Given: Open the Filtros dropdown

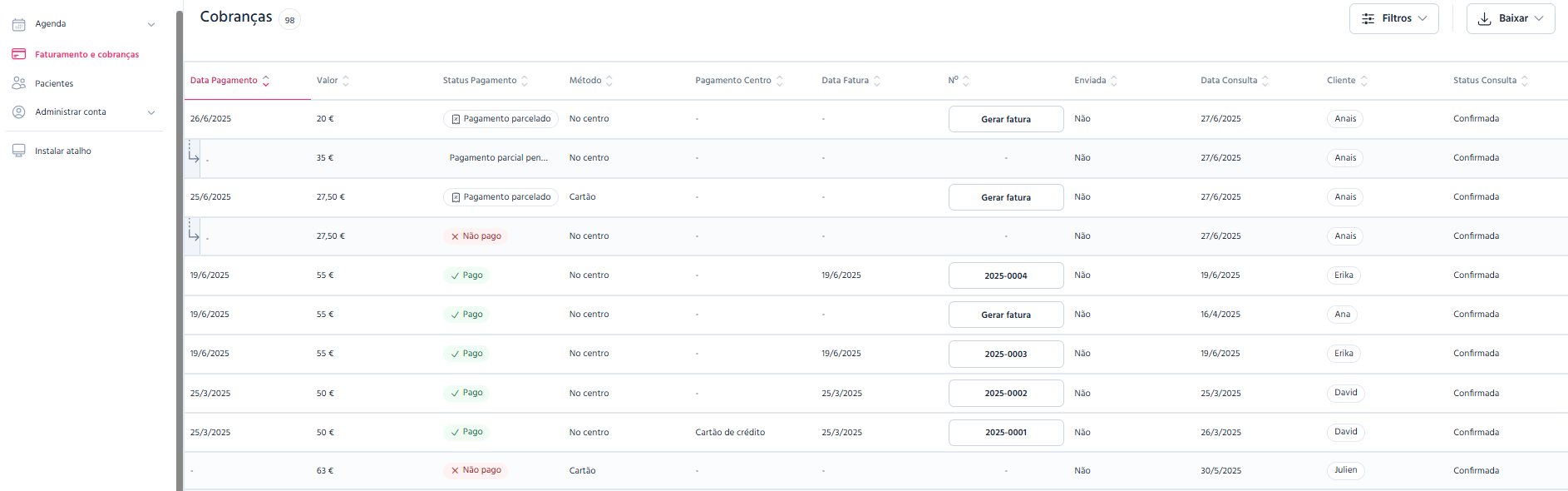Looking at the screenshot, I should [x=1393, y=18].
